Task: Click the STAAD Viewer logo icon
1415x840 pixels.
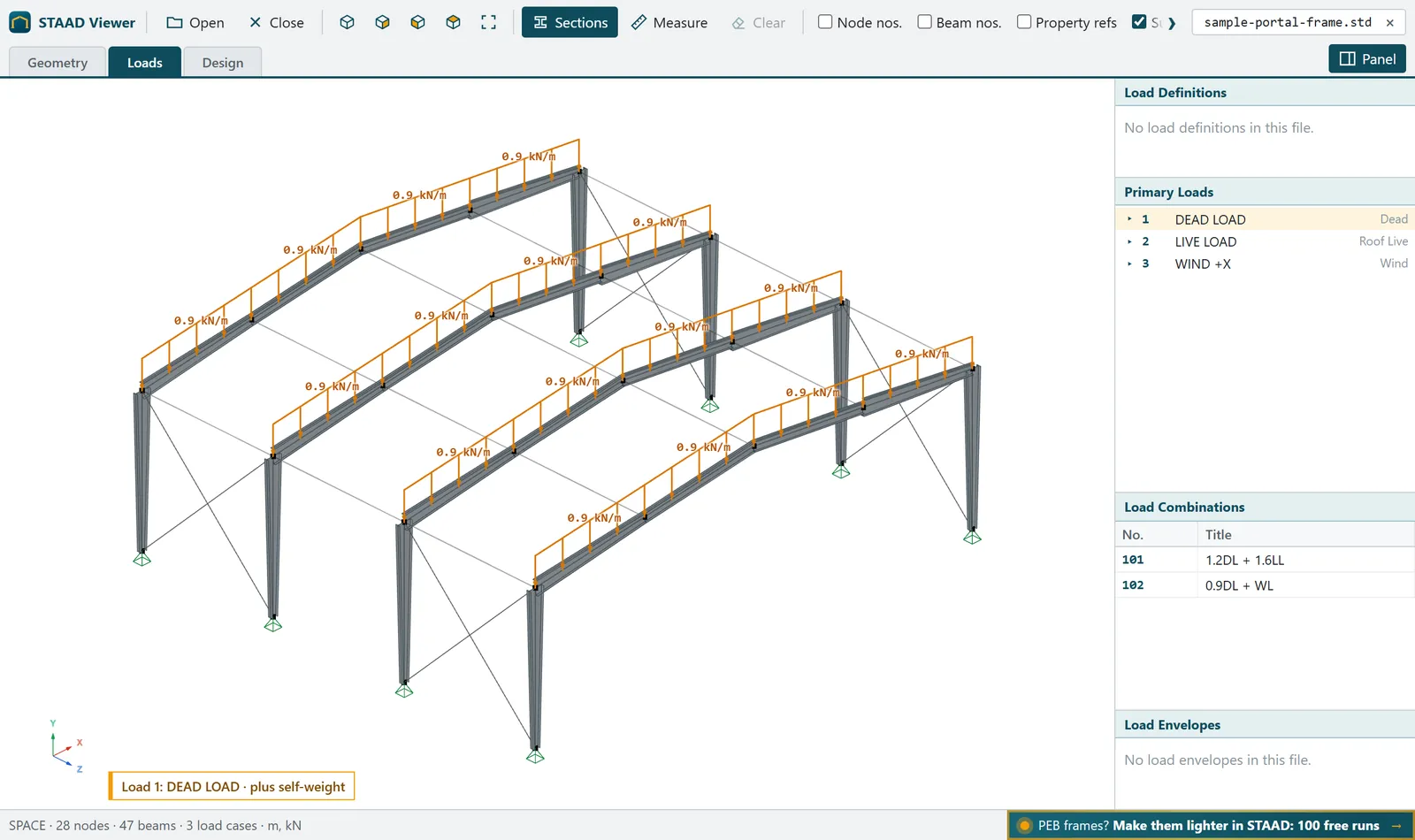Action: [x=19, y=22]
